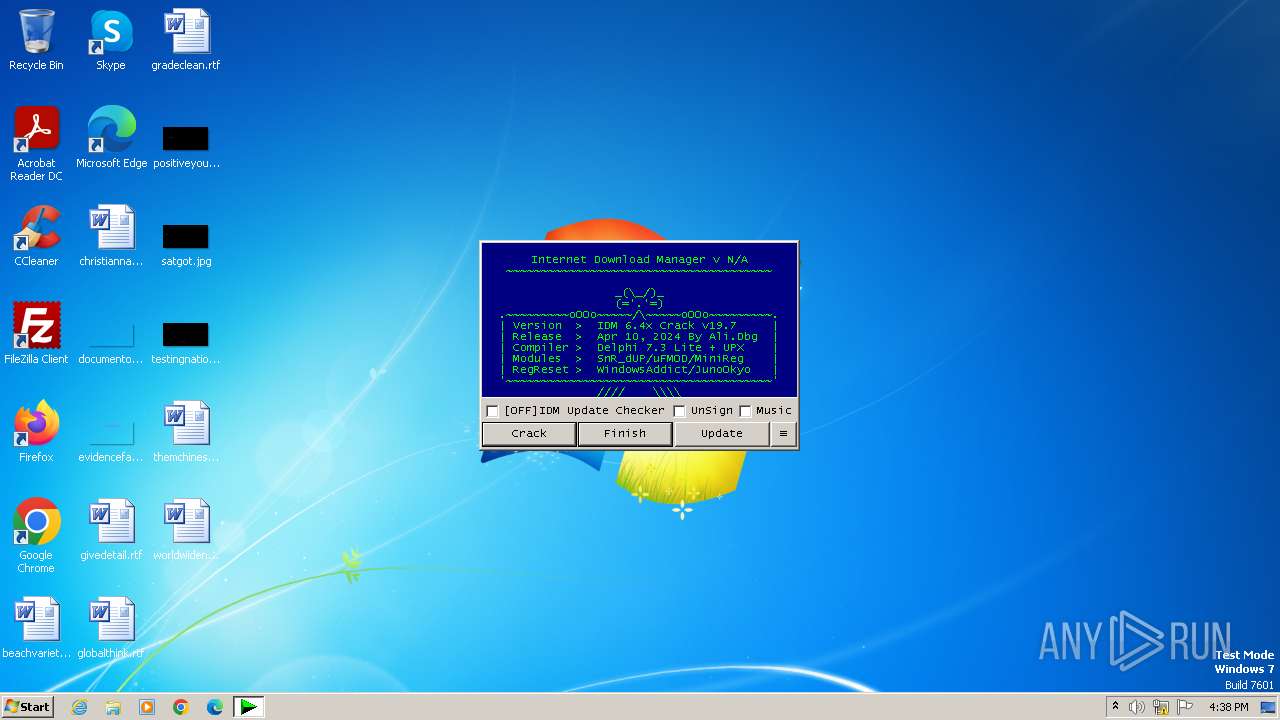Select the Firefox desktop shortcut
The width and height of the screenshot is (1280, 720).
point(36,432)
